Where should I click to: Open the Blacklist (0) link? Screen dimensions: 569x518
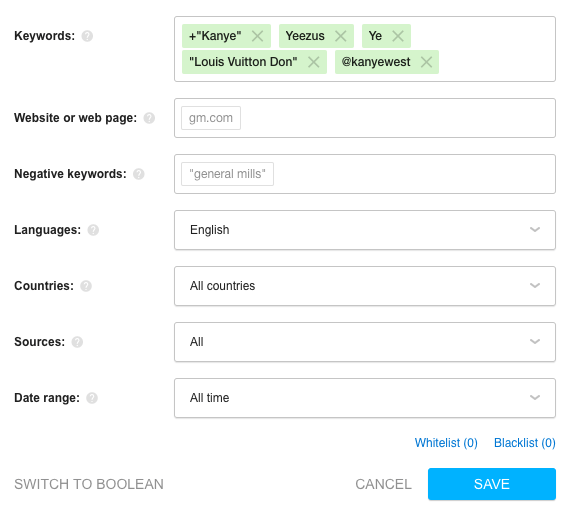pos(525,443)
